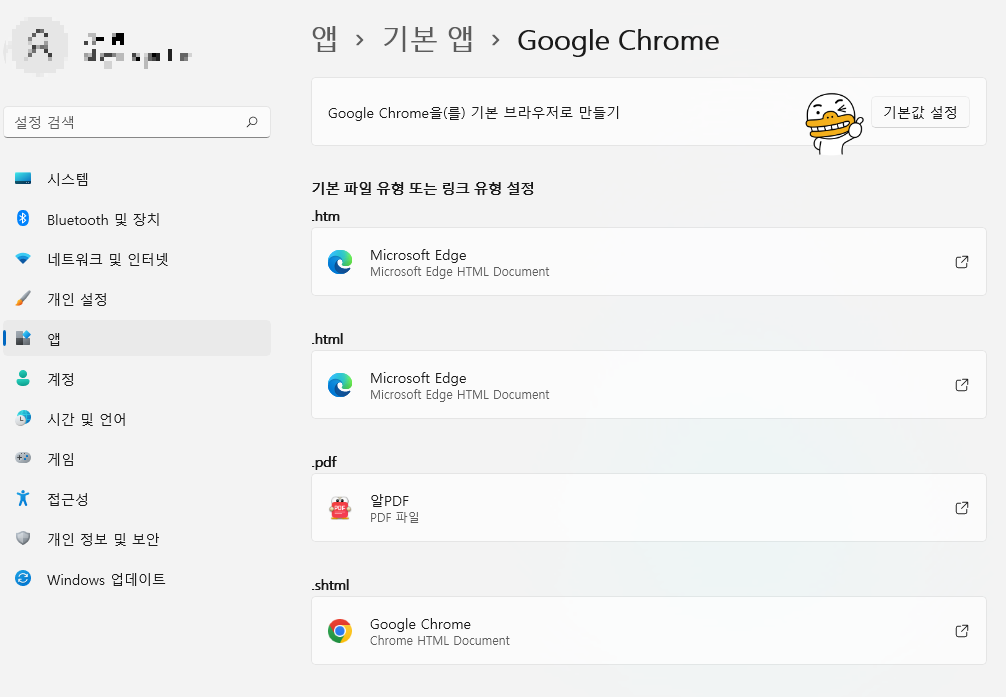Click in the 설정 검색 field
The height and width of the screenshot is (697, 1006).
tap(137, 122)
